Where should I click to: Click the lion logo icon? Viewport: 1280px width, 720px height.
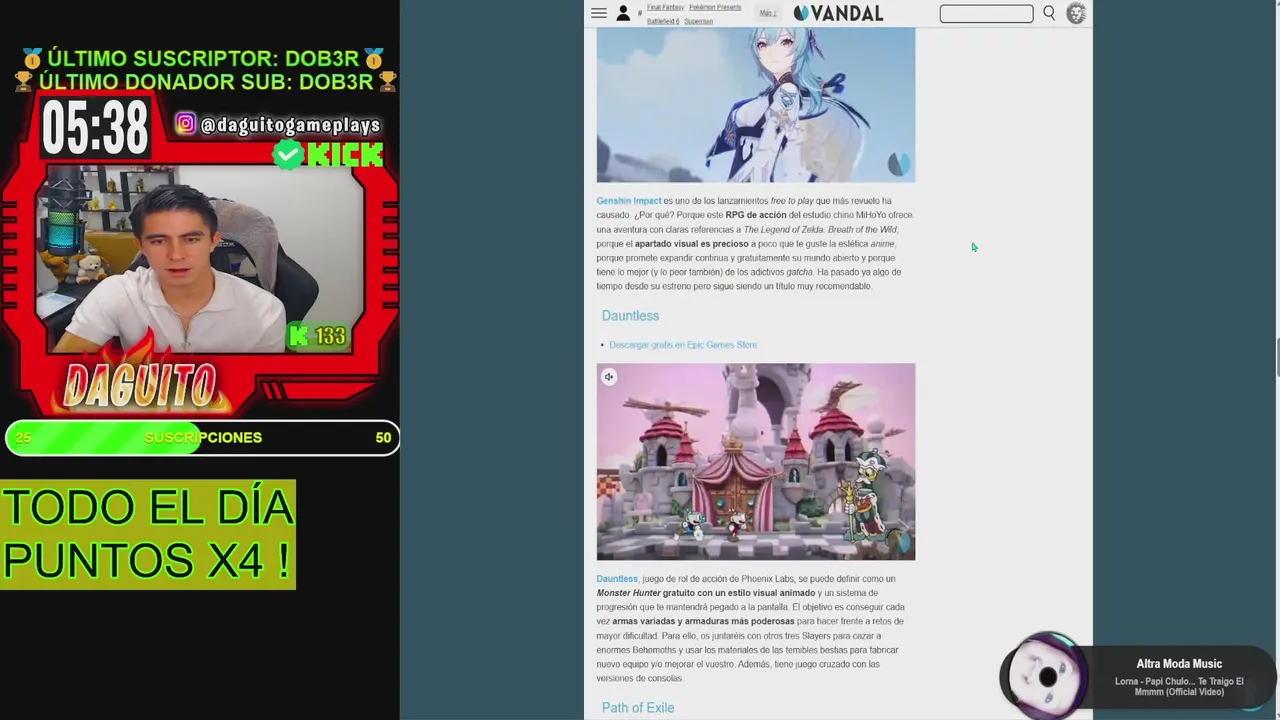[x=1076, y=13]
